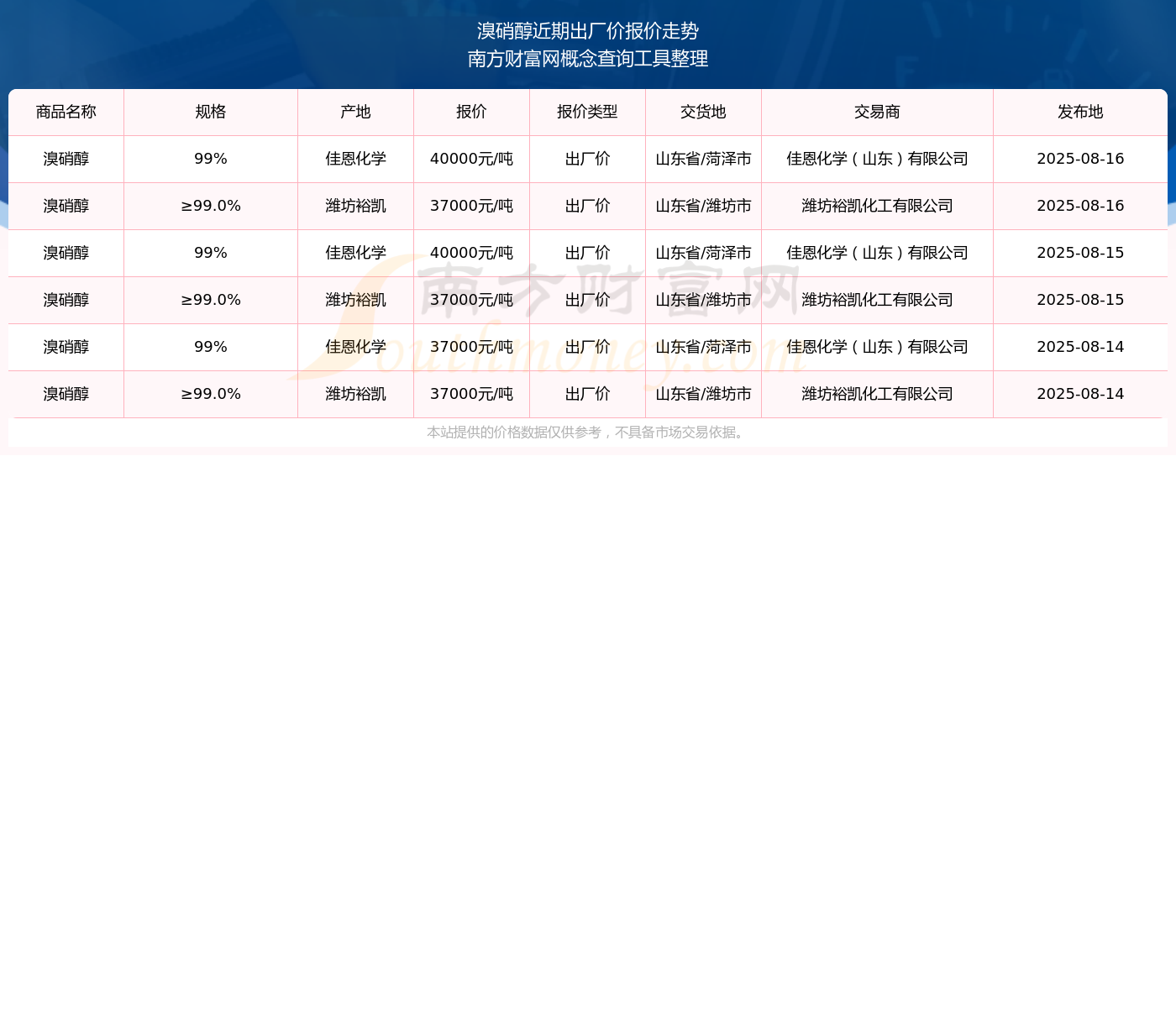
Task: Select the subtitle 南方财富网概念查询工具整理
Action: 588,59
